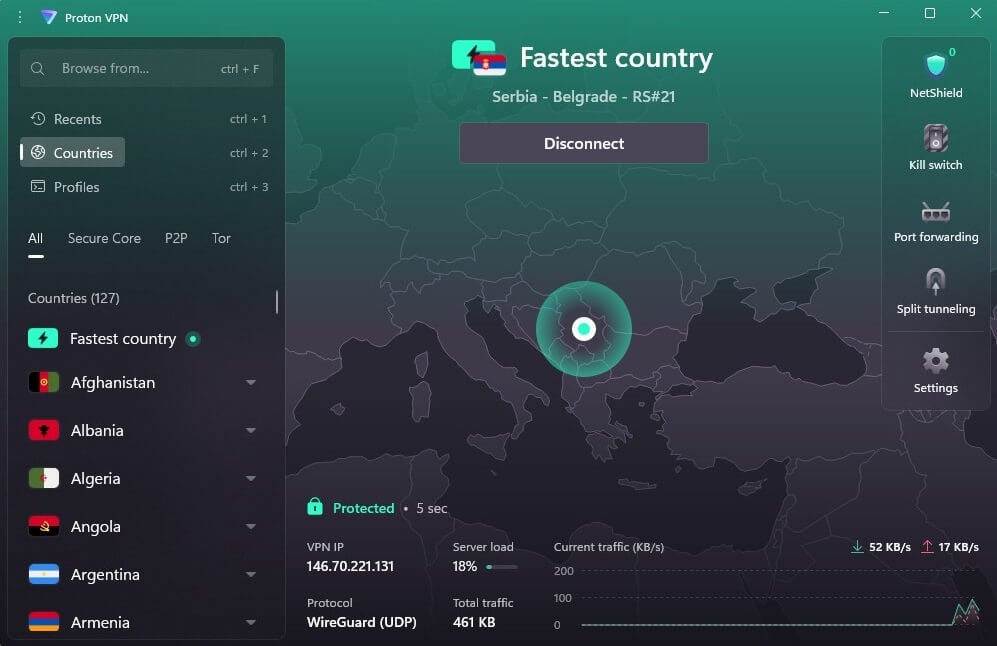Select the Fastest country lightning icon
Screen dimensions: 997x646
point(43,338)
